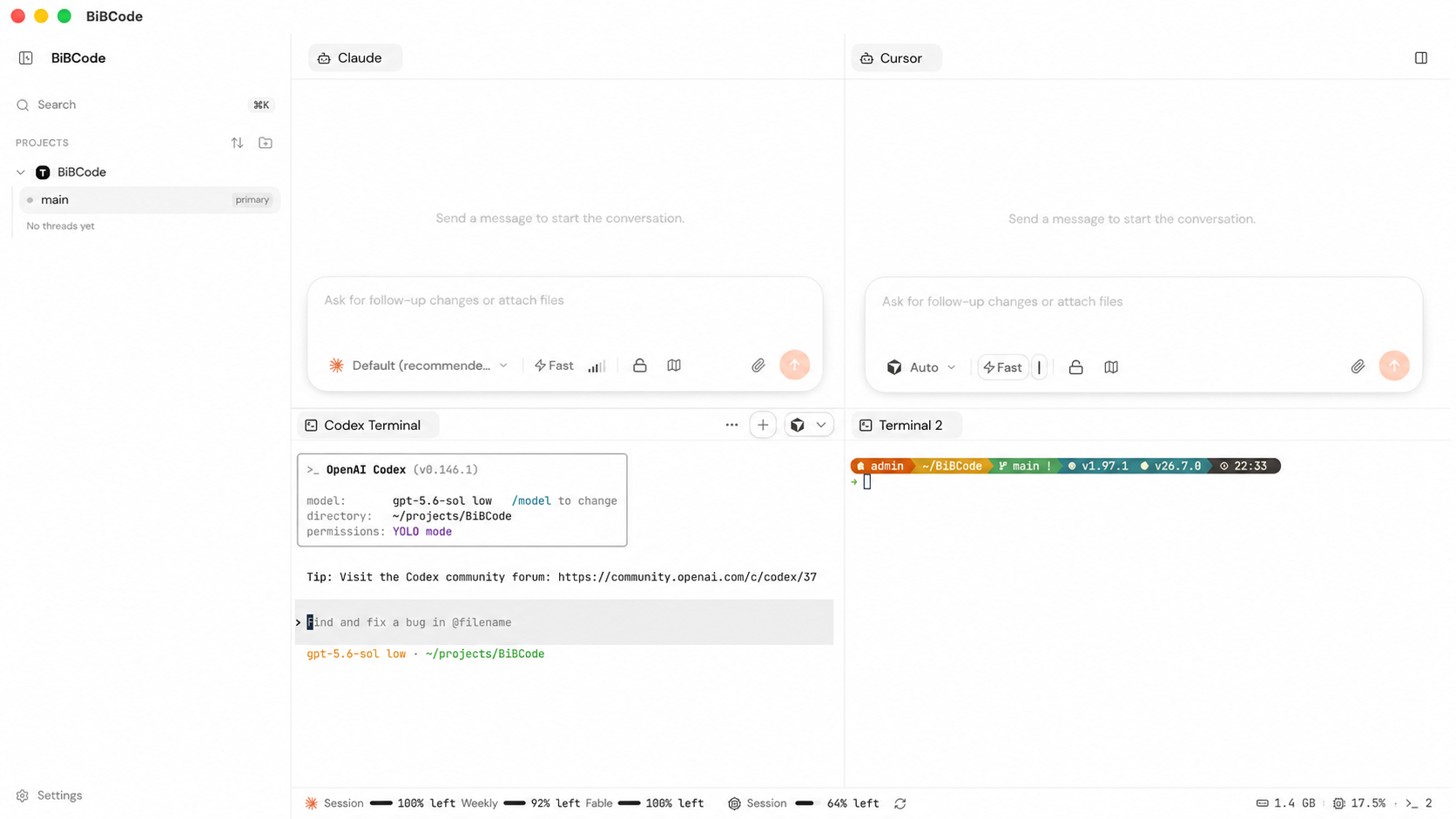
Task: Send the message in Cursor pane
Action: (x=1394, y=366)
